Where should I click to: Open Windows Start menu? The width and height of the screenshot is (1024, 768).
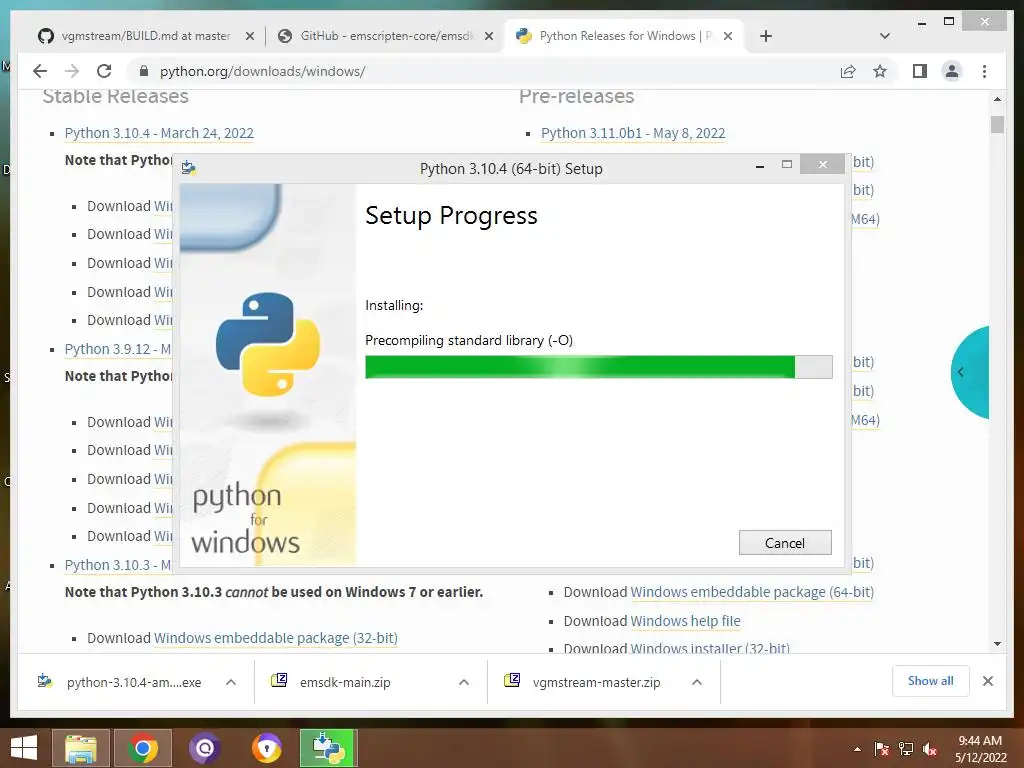click(24, 748)
